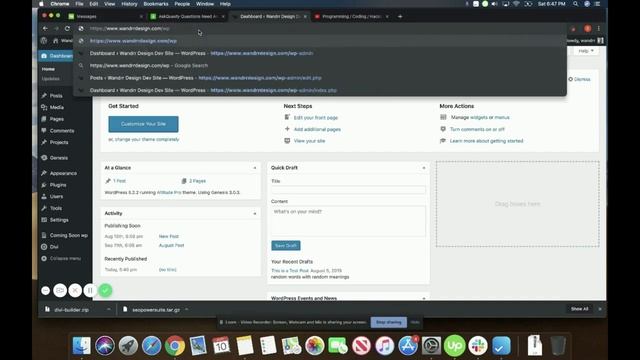Screen dimensions: 640x360
Task: Click Customize Your Site button
Action: click(x=143, y=124)
